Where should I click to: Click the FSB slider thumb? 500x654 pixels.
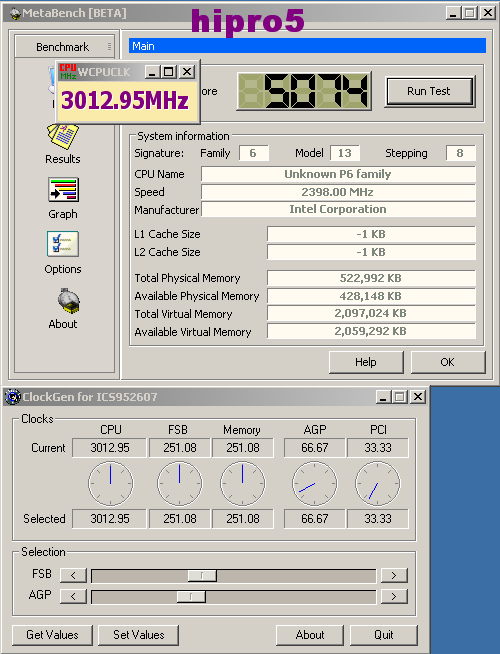202,576
